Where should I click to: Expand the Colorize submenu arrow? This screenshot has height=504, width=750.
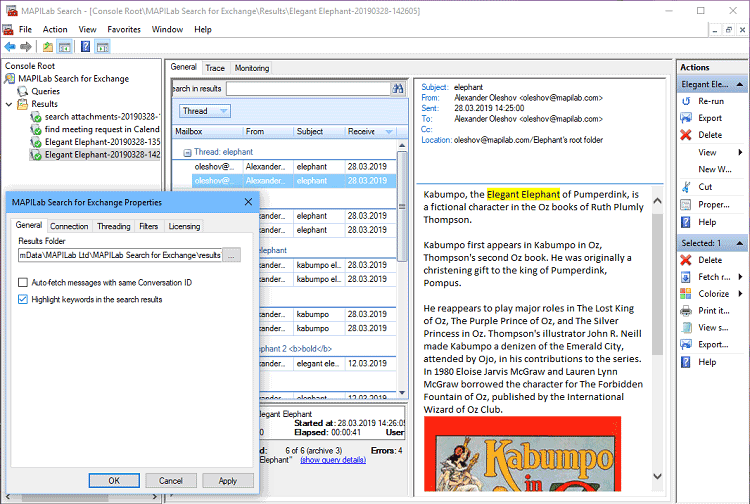click(x=740, y=294)
